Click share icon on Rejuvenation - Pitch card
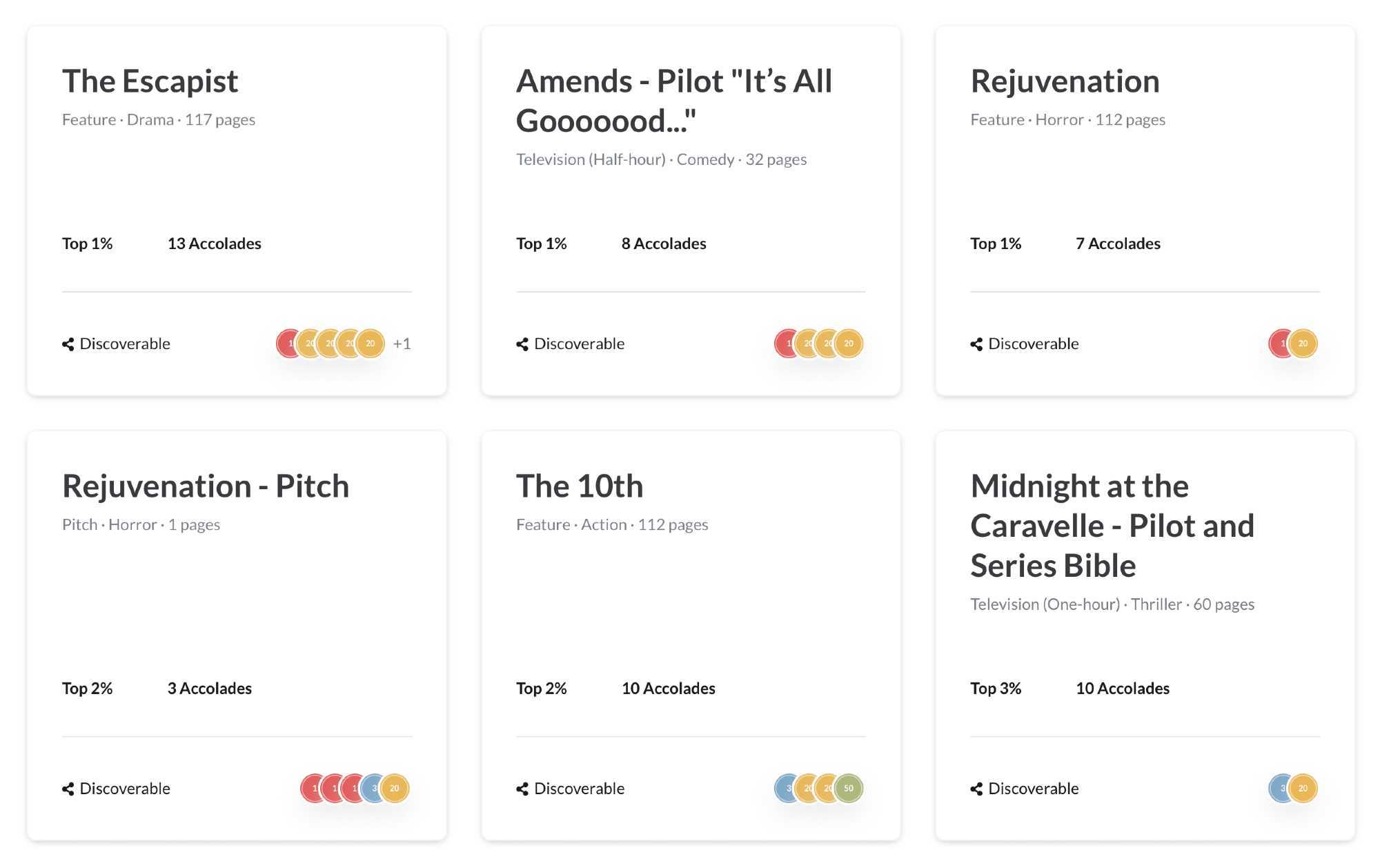Image resolution: width=1380 pixels, height=868 pixels. tap(68, 789)
